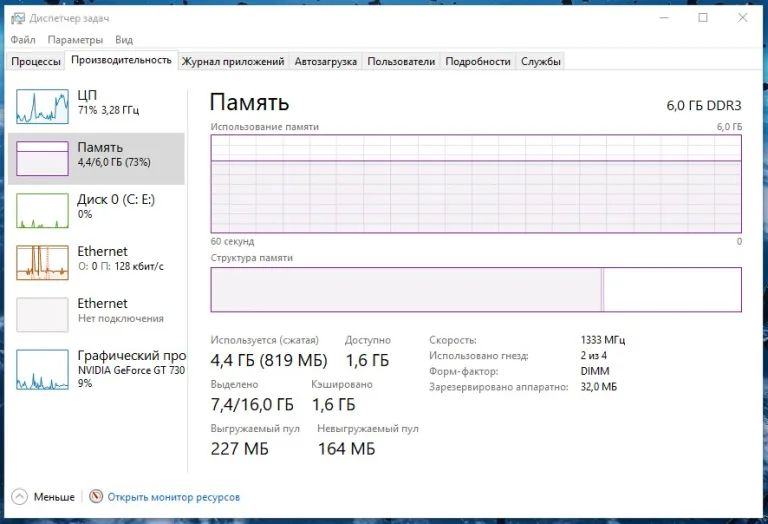Select the Диск 0 (C: E:) mini graph
768x524 pixels.
click(42, 211)
